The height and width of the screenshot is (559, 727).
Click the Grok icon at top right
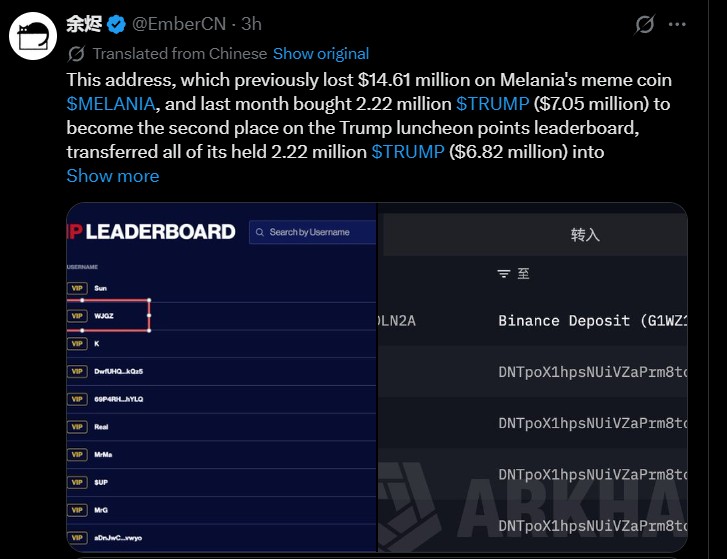coord(644,25)
